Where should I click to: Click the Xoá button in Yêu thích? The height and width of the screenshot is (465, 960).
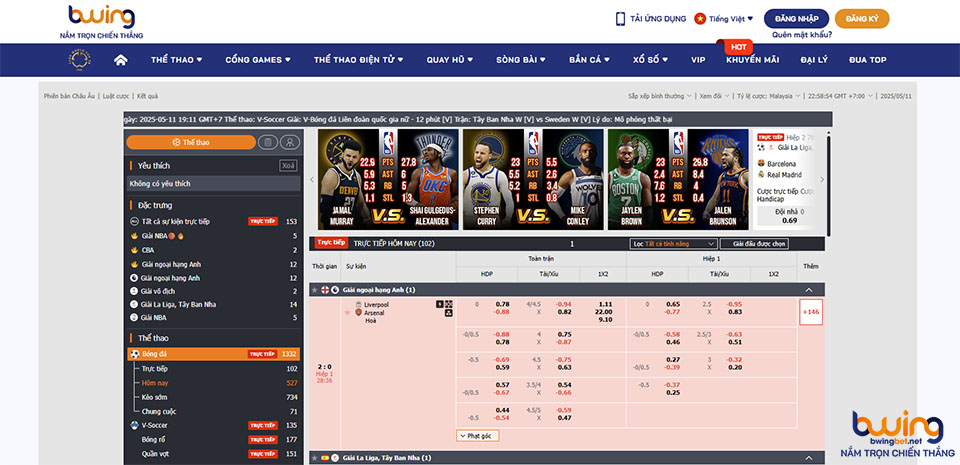(288, 165)
